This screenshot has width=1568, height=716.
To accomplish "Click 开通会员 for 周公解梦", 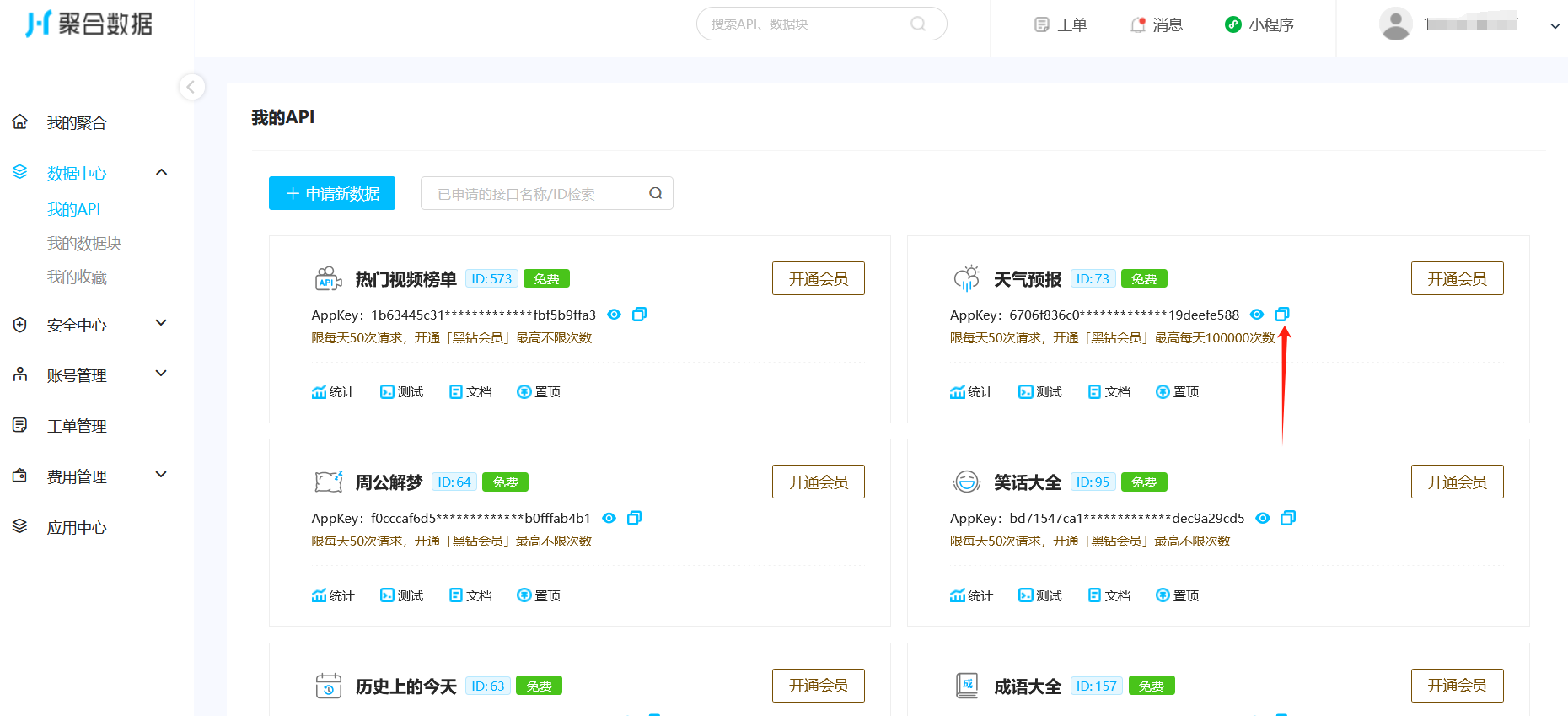I will pos(819,482).
